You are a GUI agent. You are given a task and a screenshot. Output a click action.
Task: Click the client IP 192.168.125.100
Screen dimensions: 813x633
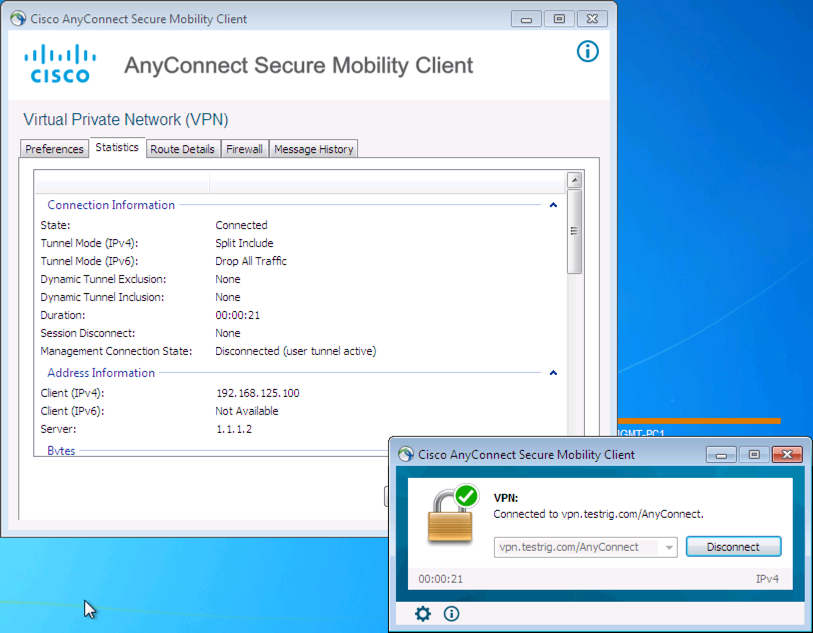258,393
